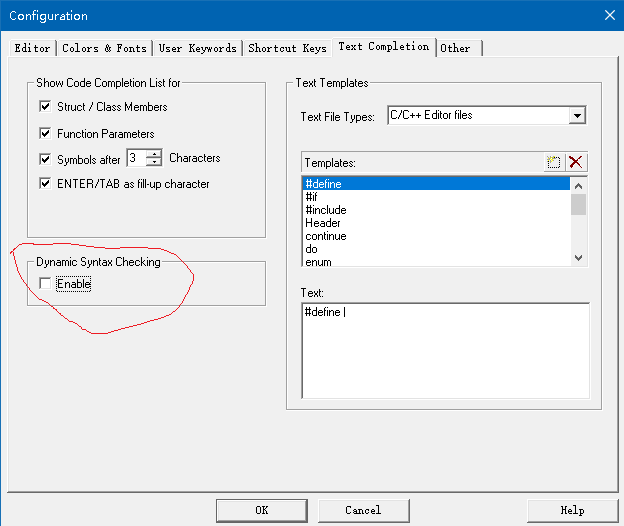Click the Help button
624x526 pixels.
[x=572, y=510]
